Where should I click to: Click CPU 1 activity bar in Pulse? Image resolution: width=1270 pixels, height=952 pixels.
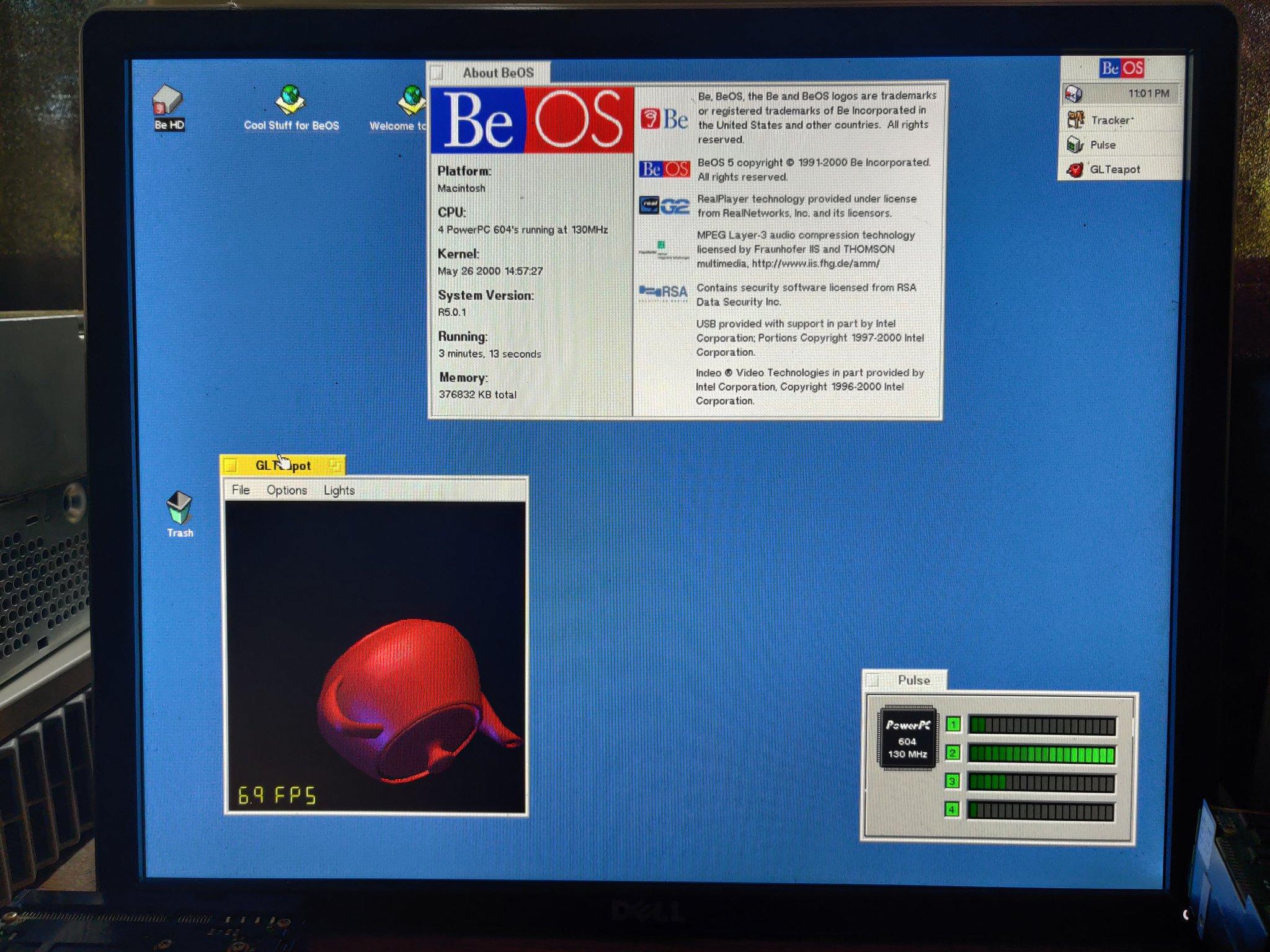click(1042, 725)
